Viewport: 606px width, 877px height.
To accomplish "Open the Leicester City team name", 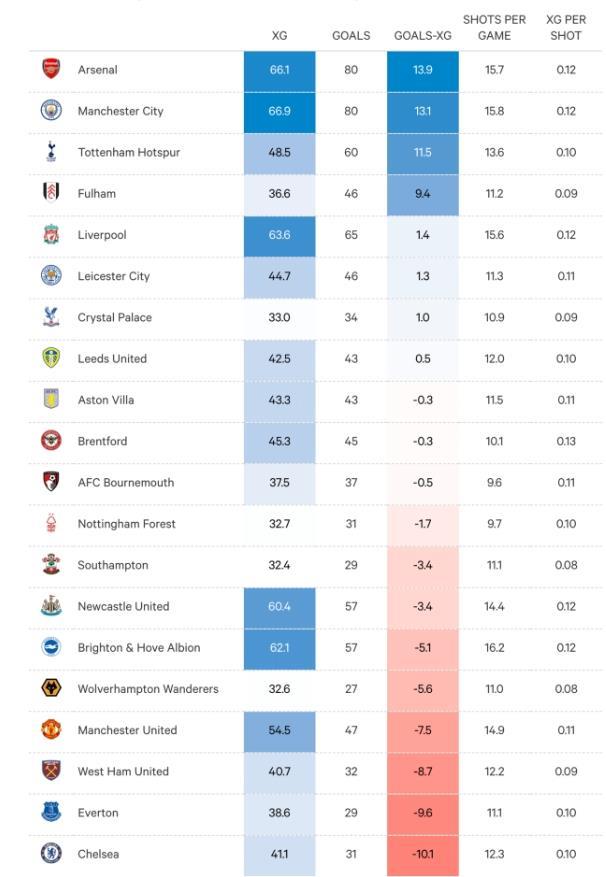I will coord(114,276).
